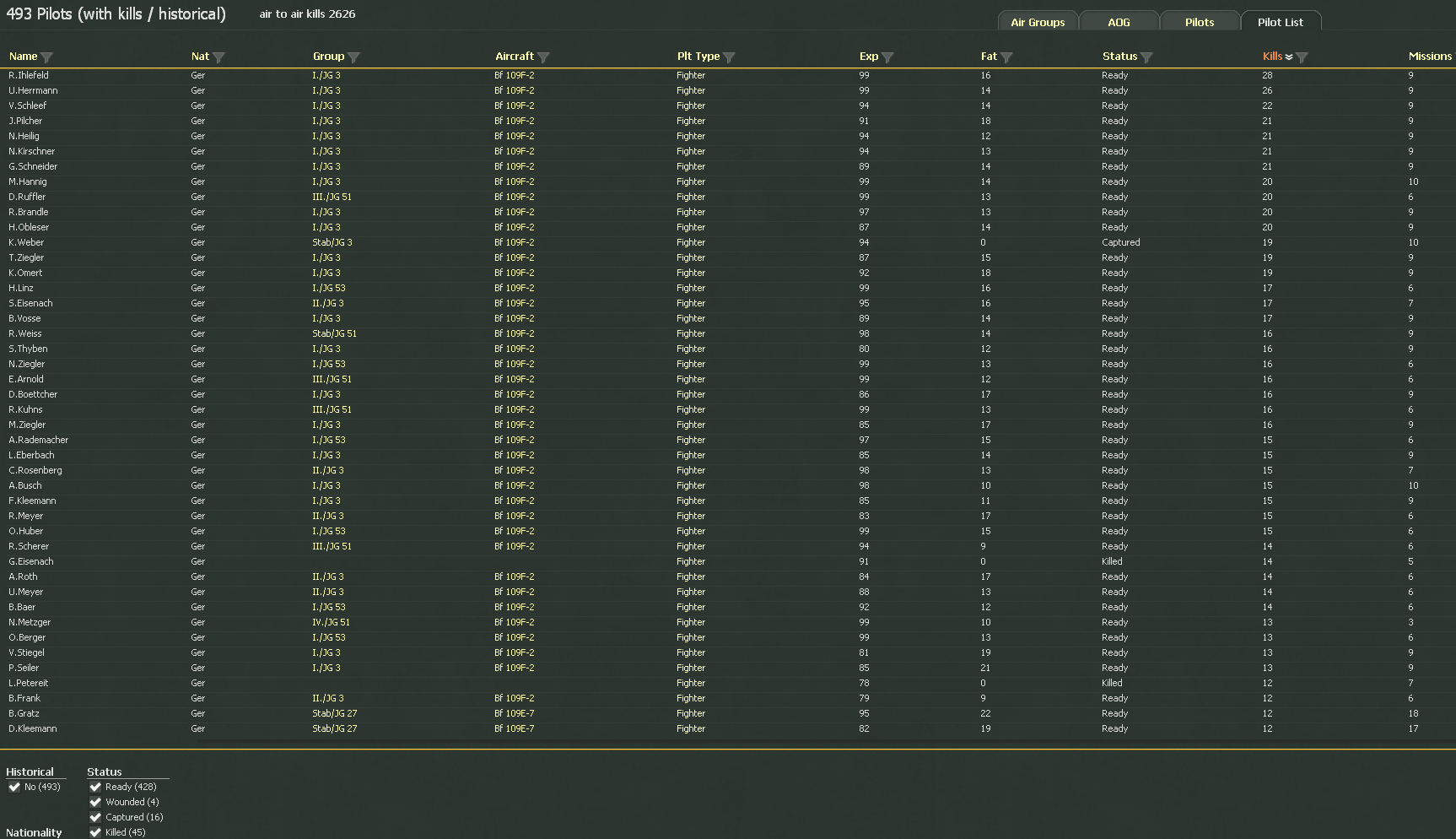
Task: Open the AOG tab
Action: point(1119,22)
